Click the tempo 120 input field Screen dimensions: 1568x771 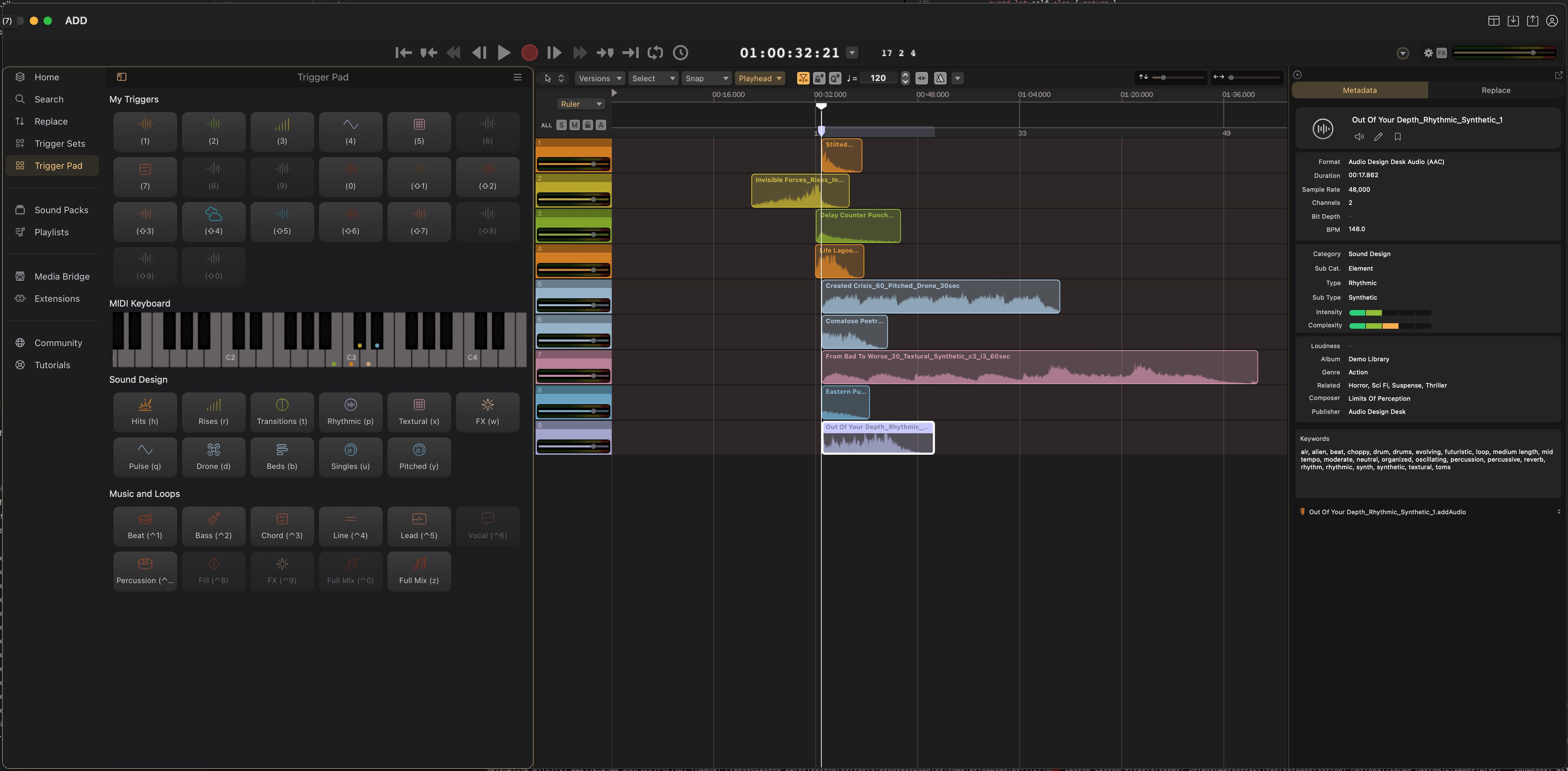[x=878, y=78]
